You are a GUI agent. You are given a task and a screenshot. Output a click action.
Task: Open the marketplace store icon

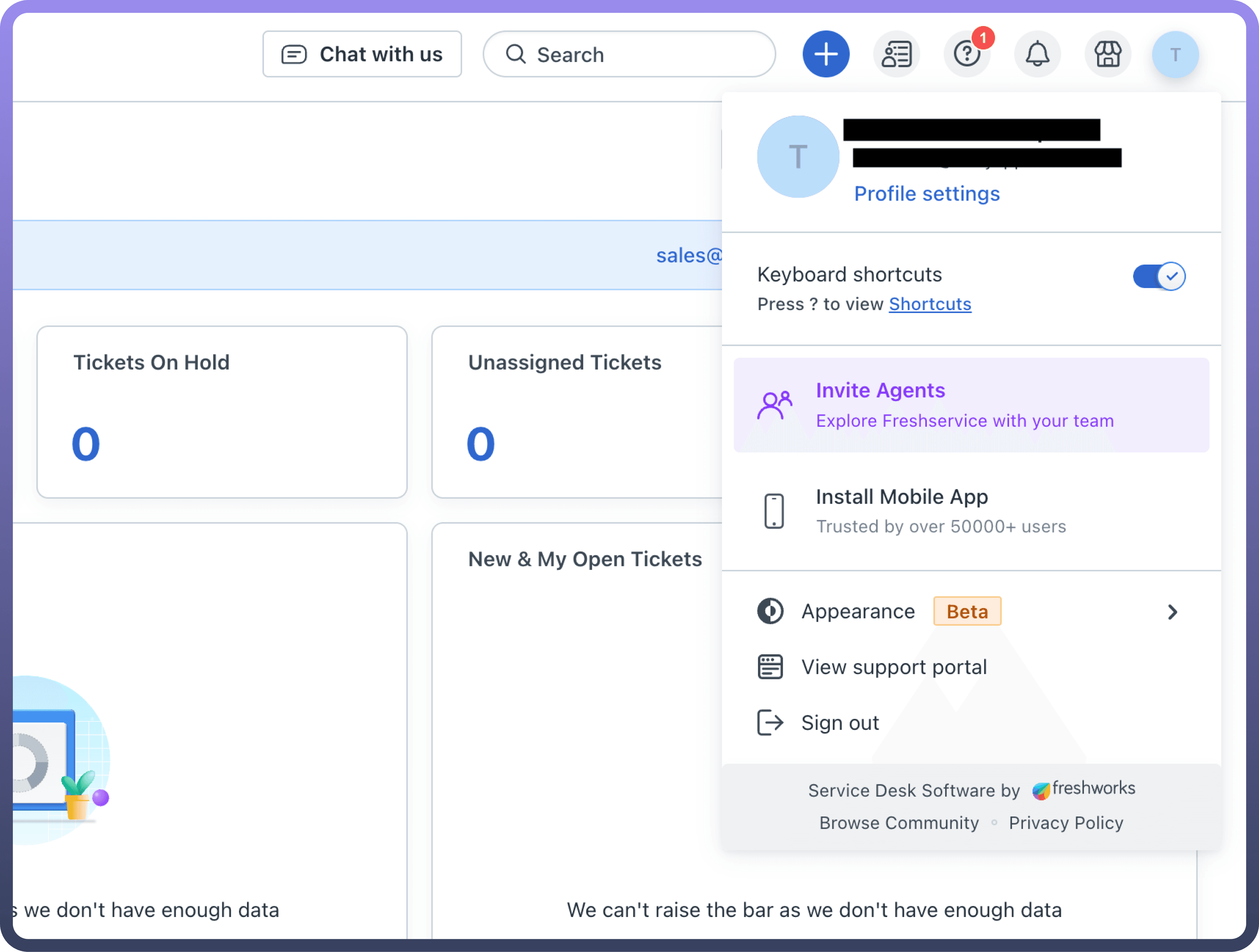coord(1108,55)
